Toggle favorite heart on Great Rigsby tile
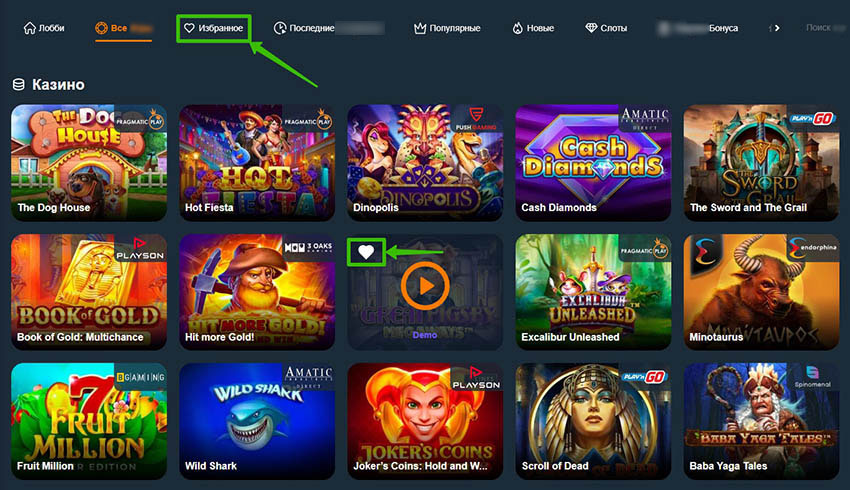 click(366, 252)
